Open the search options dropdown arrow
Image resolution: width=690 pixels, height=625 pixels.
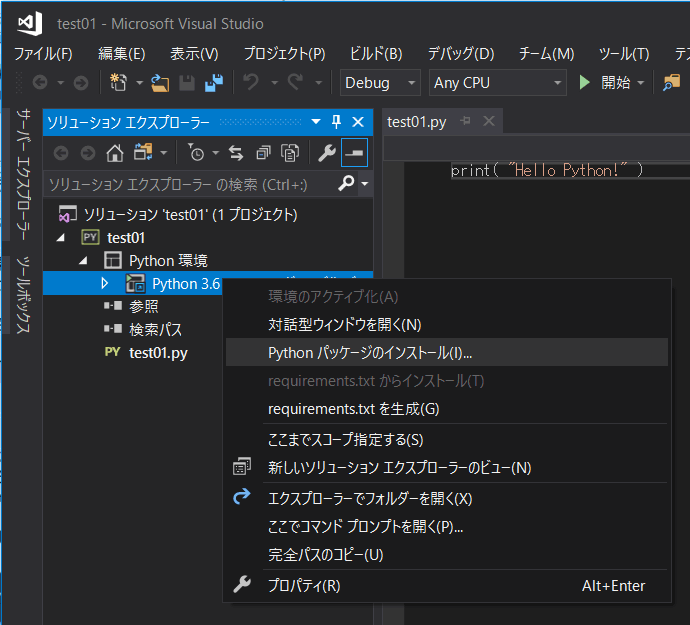point(365,184)
